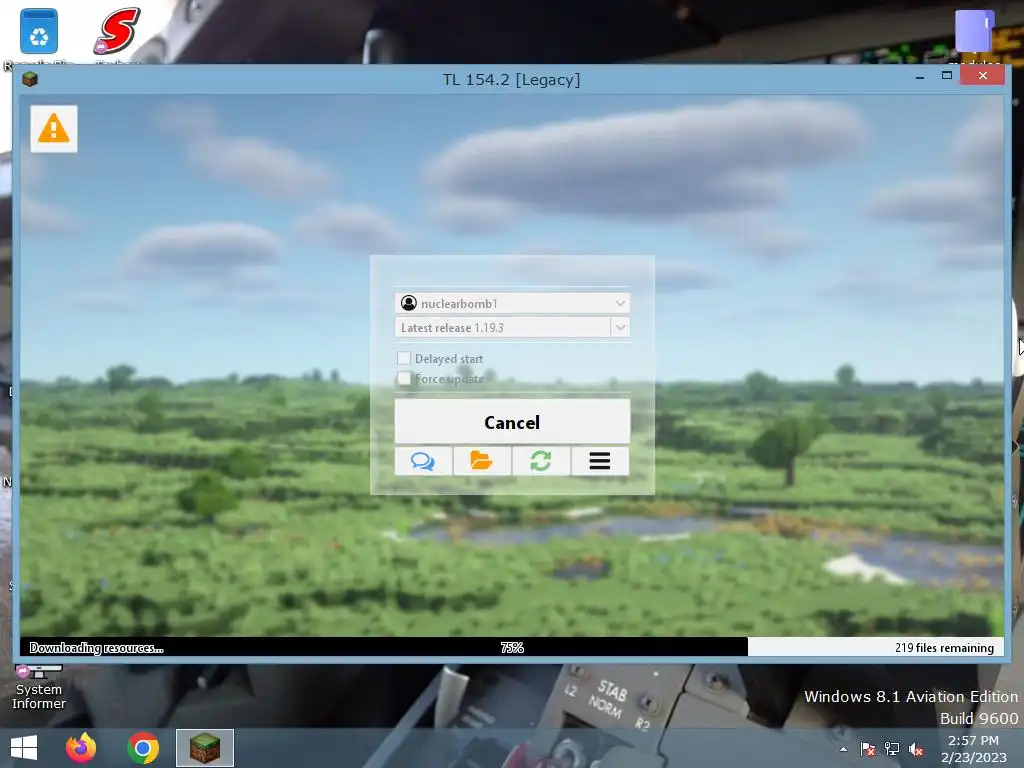This screenshot has width=1024, height=768.
Task: Open the hamburger settings menu button
Action: (x=600, y=461)
